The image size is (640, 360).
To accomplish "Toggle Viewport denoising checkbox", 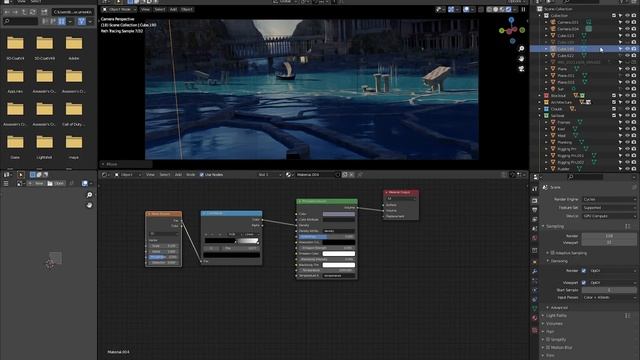I will point(584,282).
